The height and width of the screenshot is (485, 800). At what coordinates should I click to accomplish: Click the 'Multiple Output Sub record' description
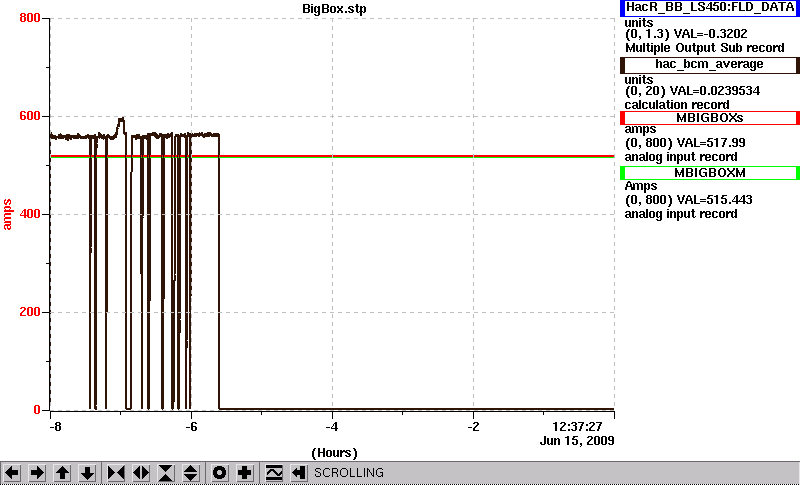coord(705,48)
